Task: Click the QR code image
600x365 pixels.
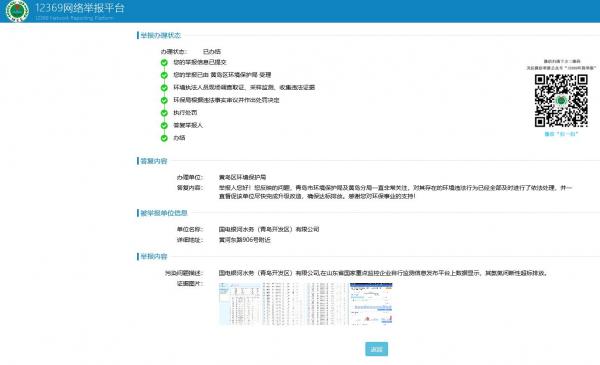Action: [x=561, y=101]
